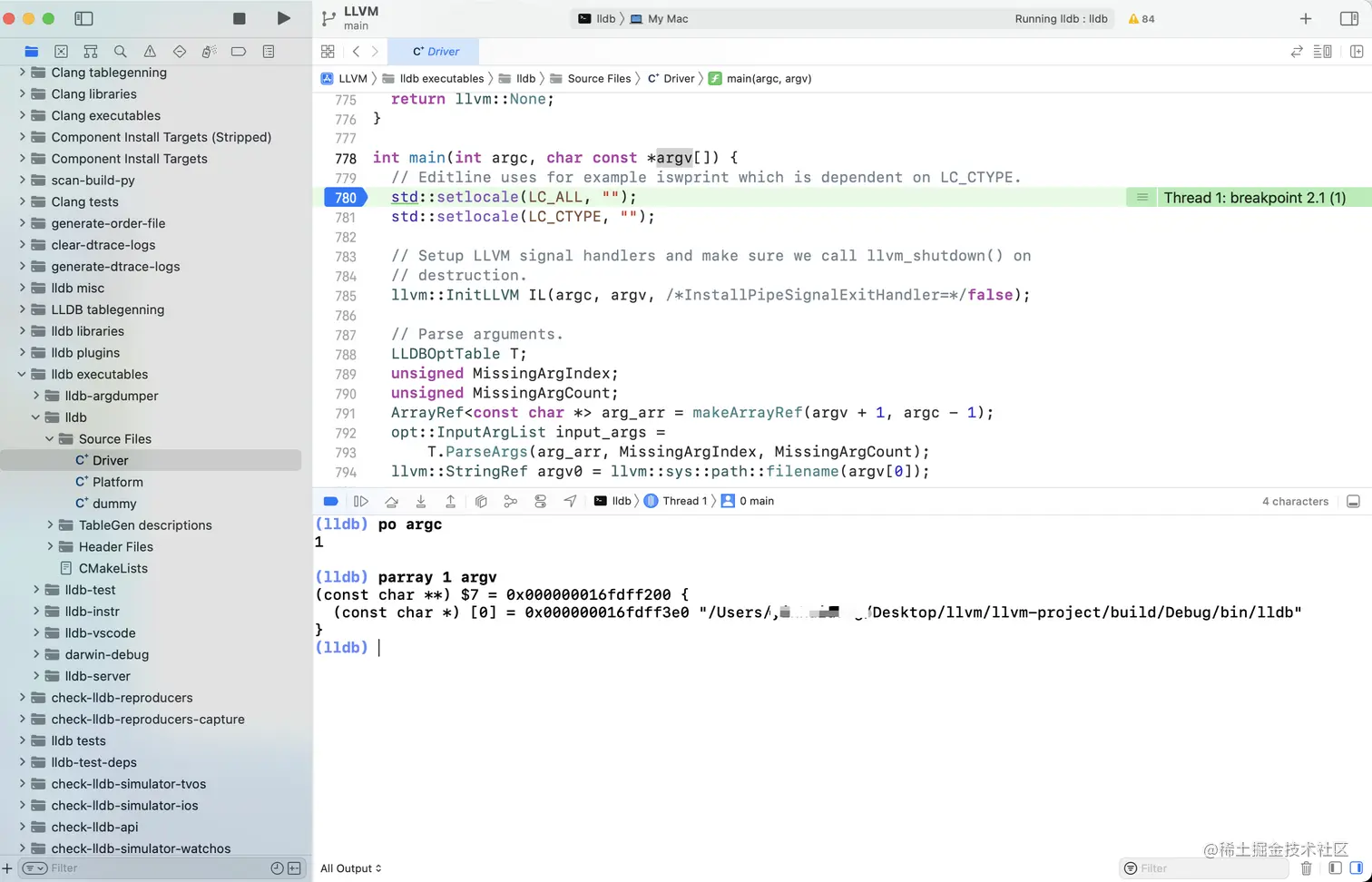
Task: Select Thread 1 in debug bar
Action: click(676, 501)
